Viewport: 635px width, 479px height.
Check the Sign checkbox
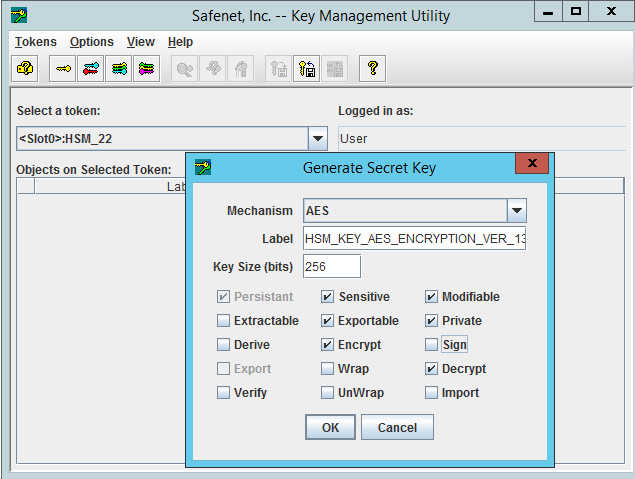coord(431,345)
